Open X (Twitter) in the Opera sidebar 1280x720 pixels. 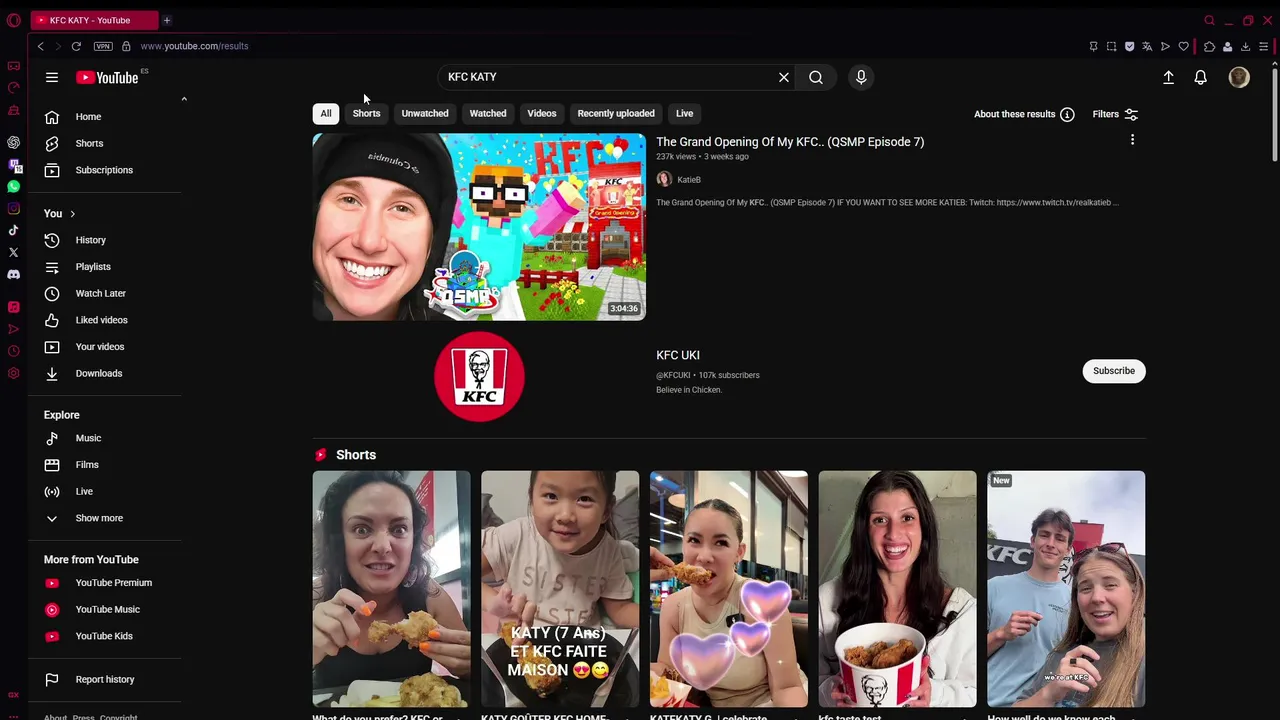tap(14, 252)
